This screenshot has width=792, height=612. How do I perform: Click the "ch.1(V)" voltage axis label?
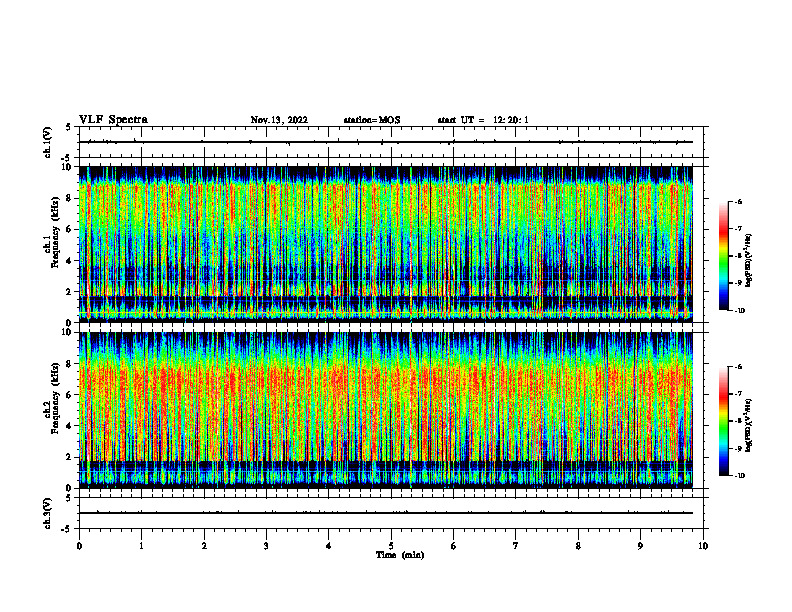point(47,142)
